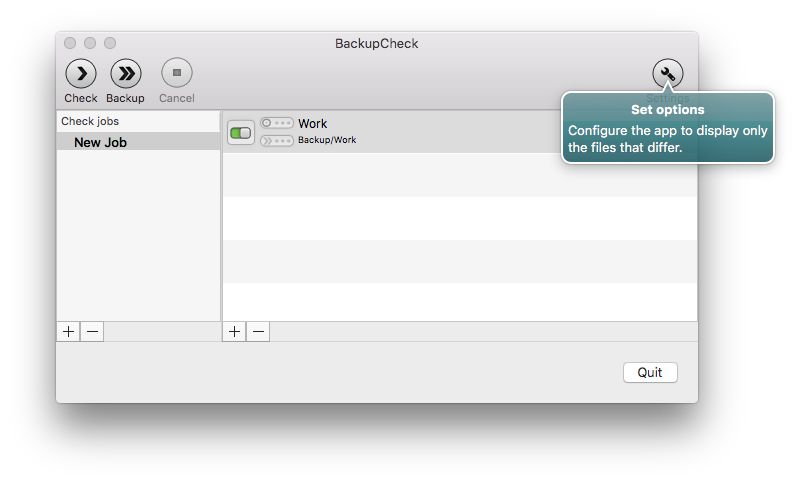Start the Check operation in the toolbar
This screenshot has height=483, width=793.
click(81, 74)
